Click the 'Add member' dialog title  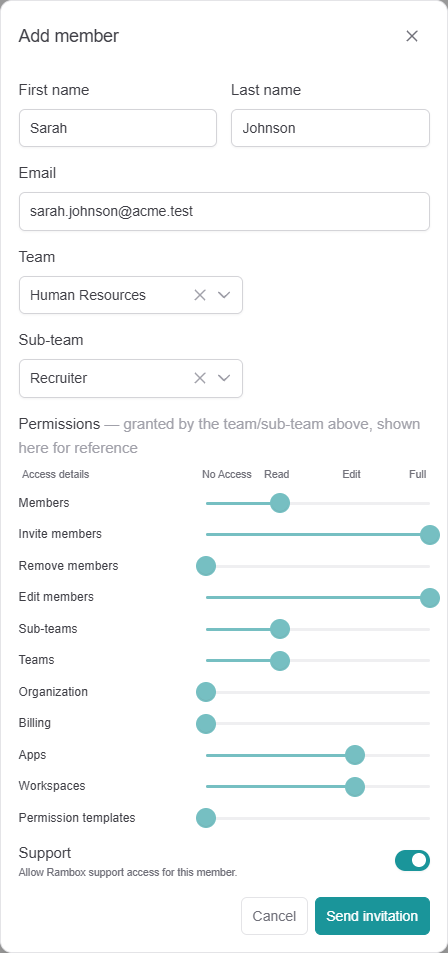(x=69, y=36)
